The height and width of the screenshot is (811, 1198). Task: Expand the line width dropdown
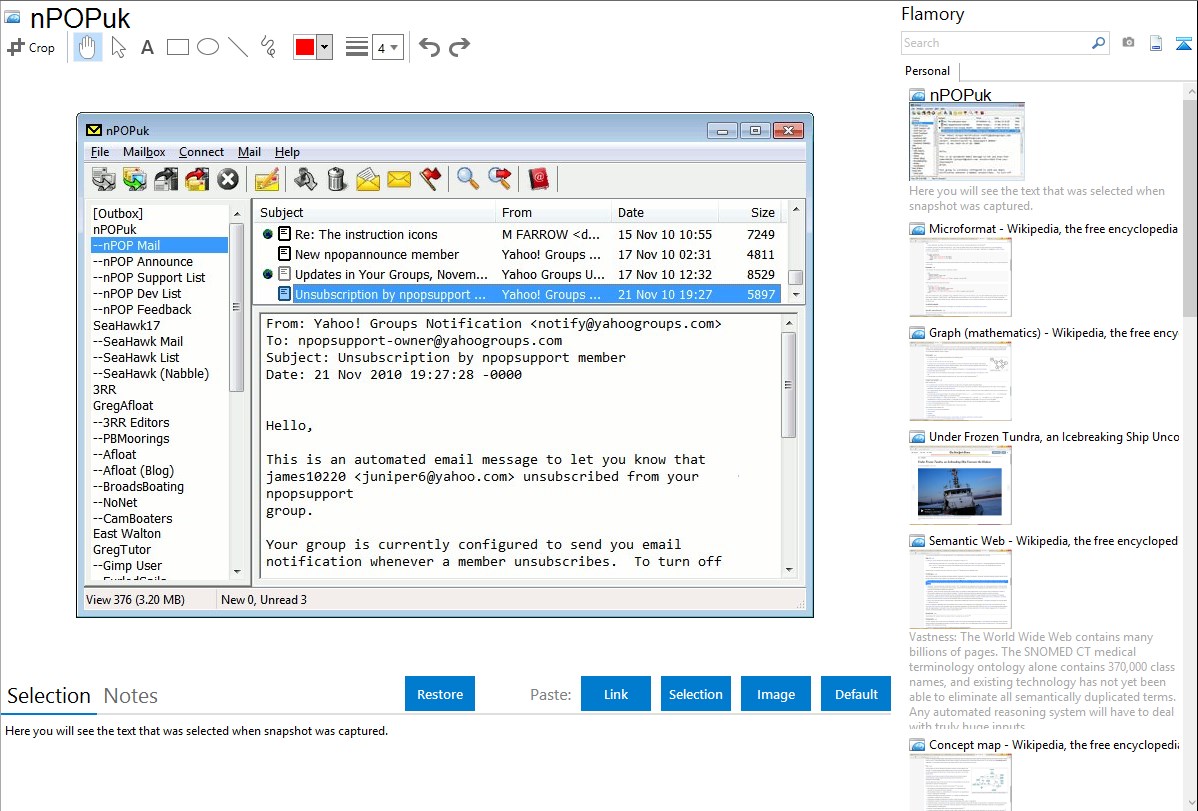pos(387,47)
